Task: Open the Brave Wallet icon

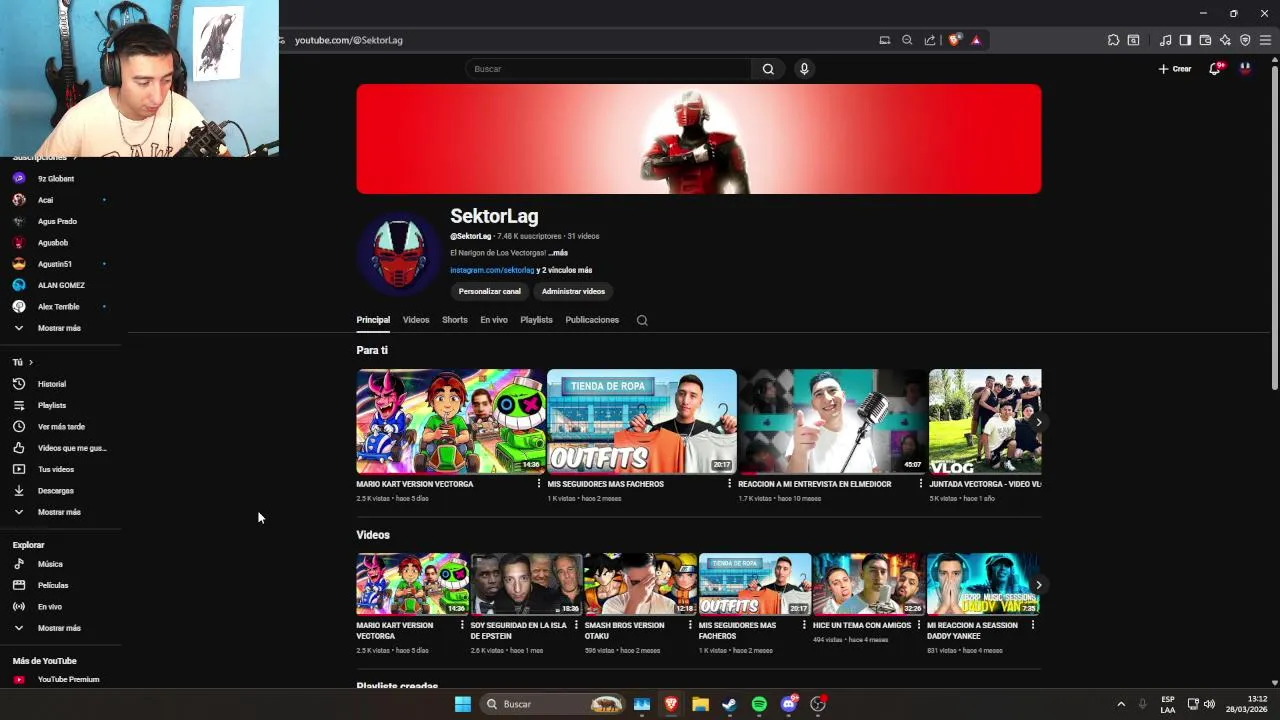Action: click(1205, 40)
